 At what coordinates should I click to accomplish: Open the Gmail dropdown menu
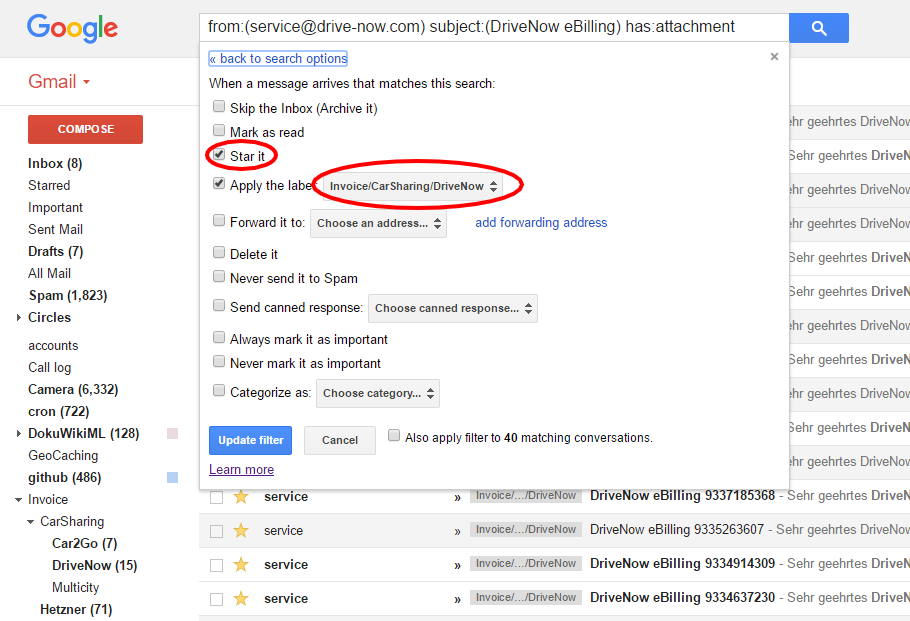(x=59, y=82)
